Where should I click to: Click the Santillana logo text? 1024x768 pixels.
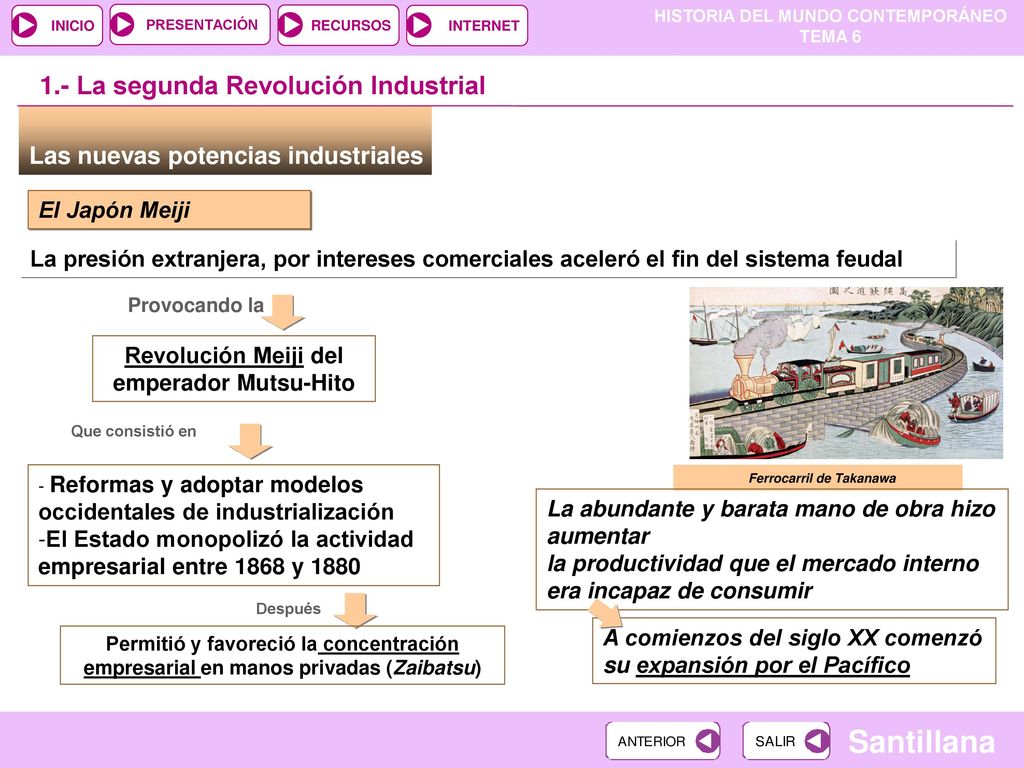921,741
